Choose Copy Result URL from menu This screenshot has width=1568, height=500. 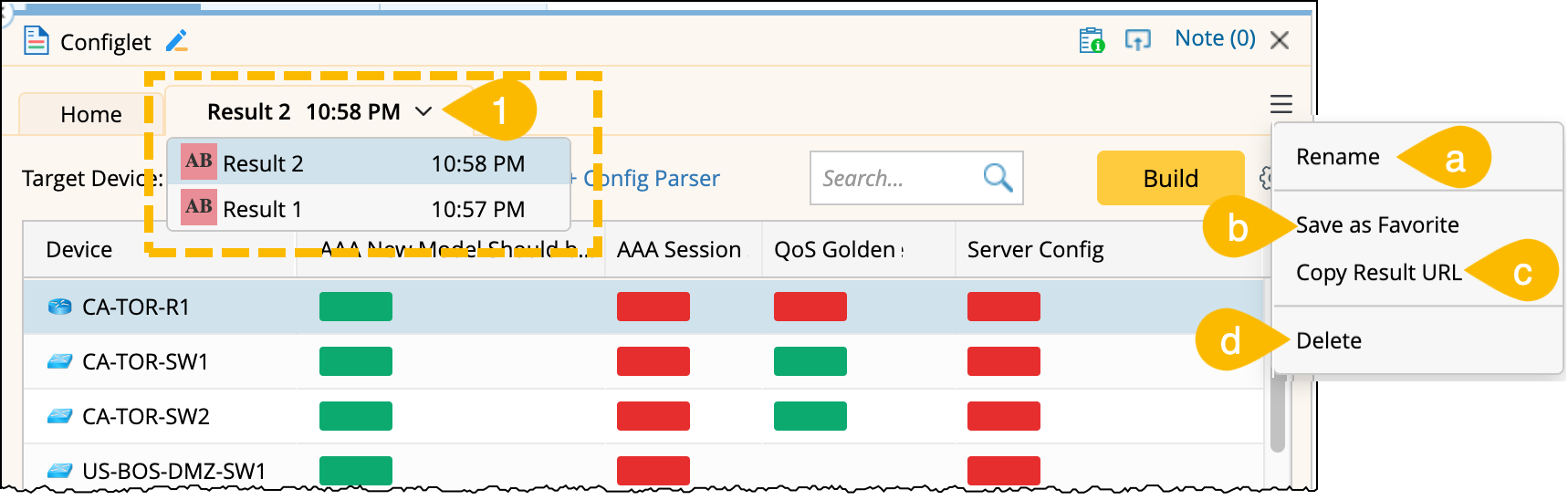[1378, 273]
